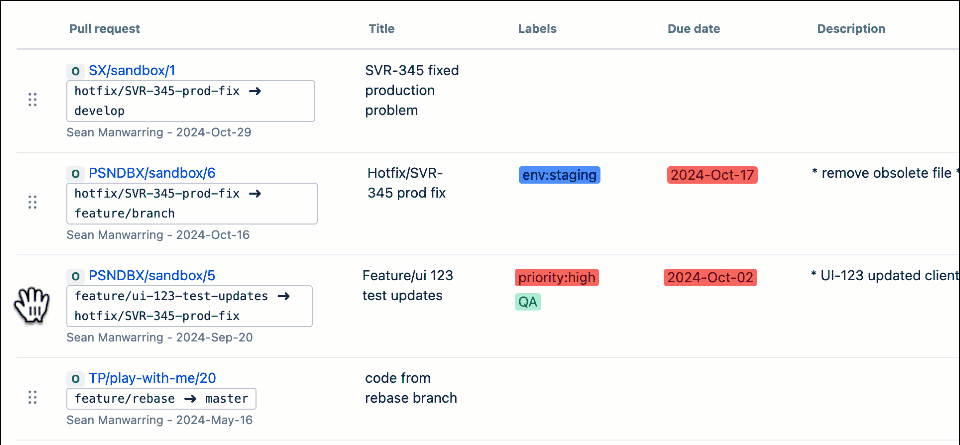Image resolution: width=960 pixels, height=445 pixels.
Task: Click the Pull request column header
Action: tap(105, 29)
